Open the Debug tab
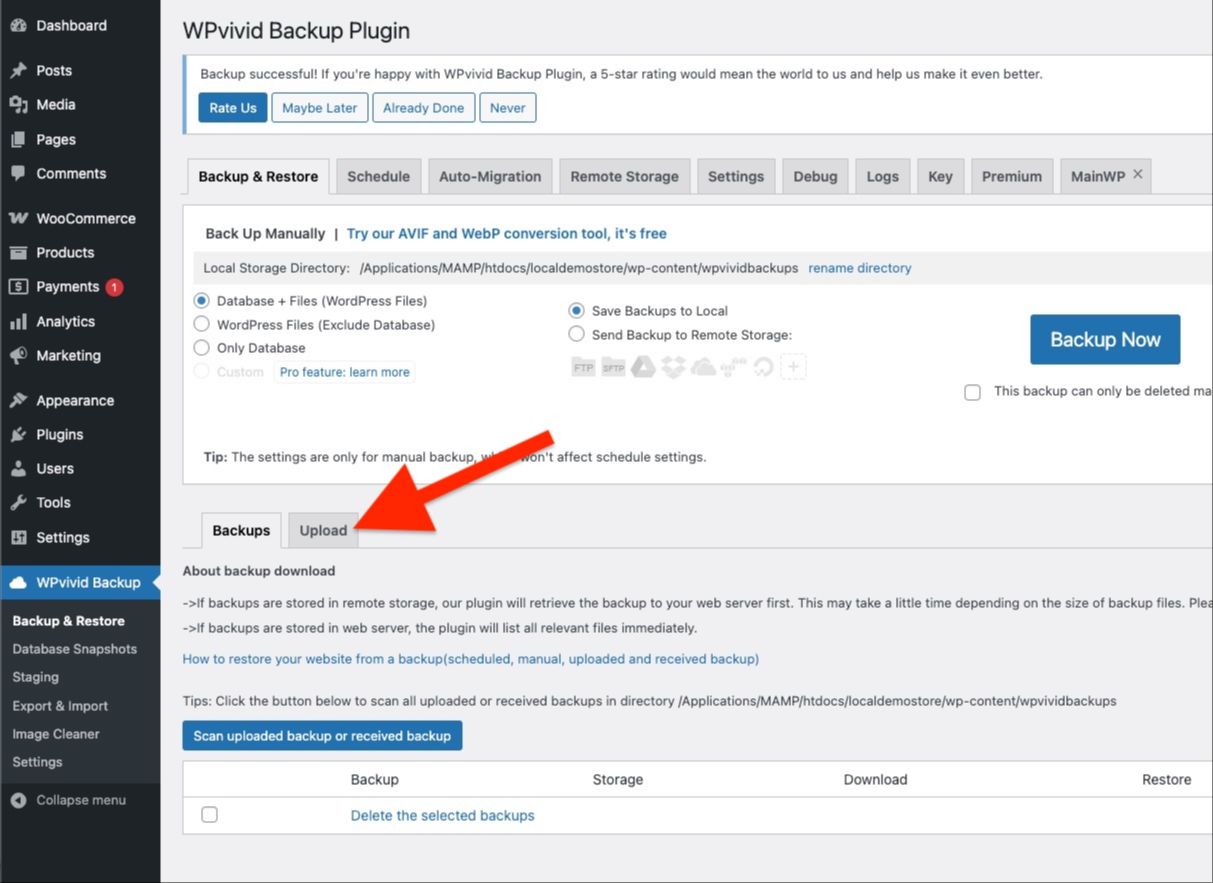Screen dimensions: 1213x883 pos(815,176)
